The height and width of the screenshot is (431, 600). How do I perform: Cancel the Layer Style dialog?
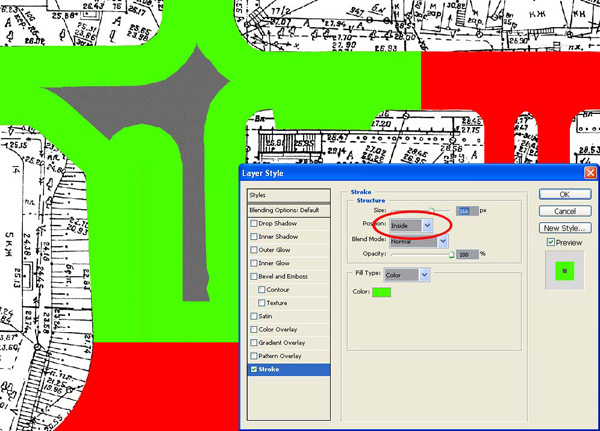(564, 211)
